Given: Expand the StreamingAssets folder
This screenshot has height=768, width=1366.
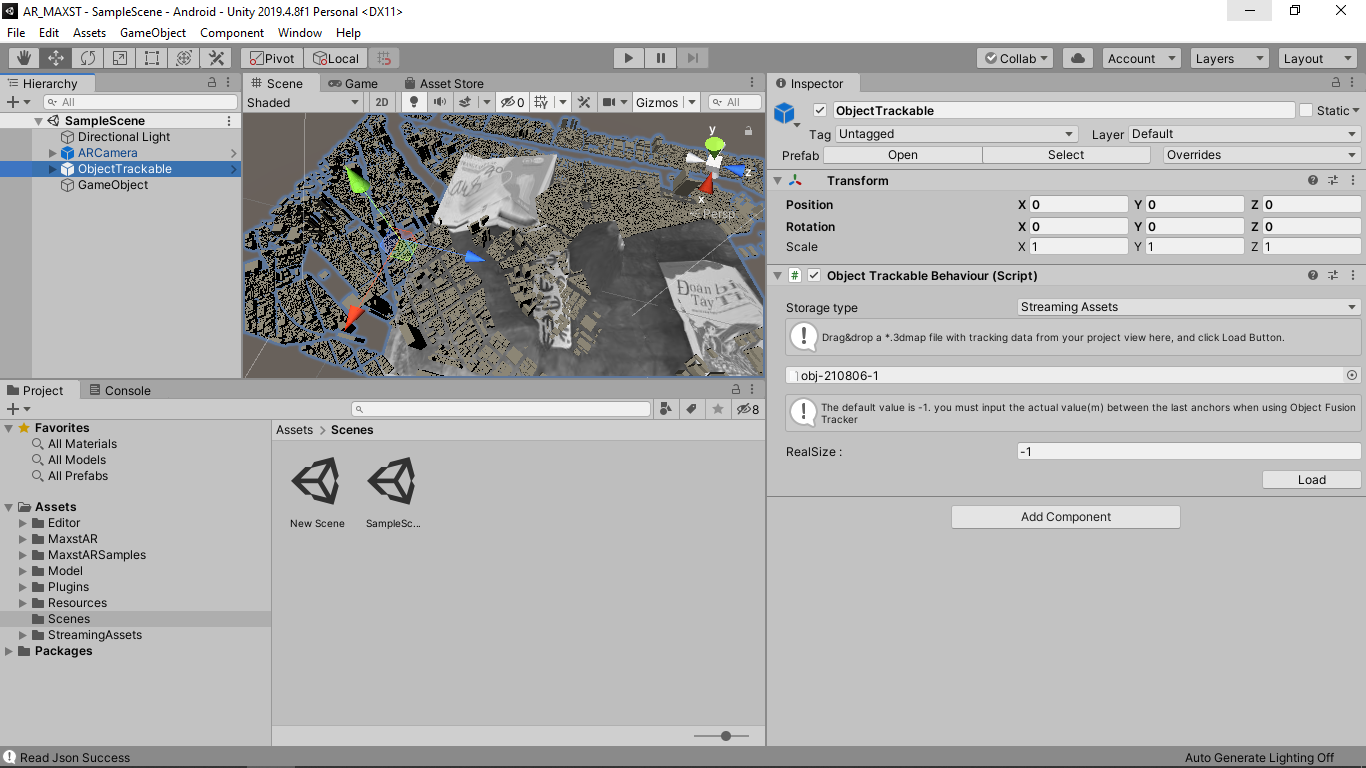Looking at the screenshot, I should 24,635.
